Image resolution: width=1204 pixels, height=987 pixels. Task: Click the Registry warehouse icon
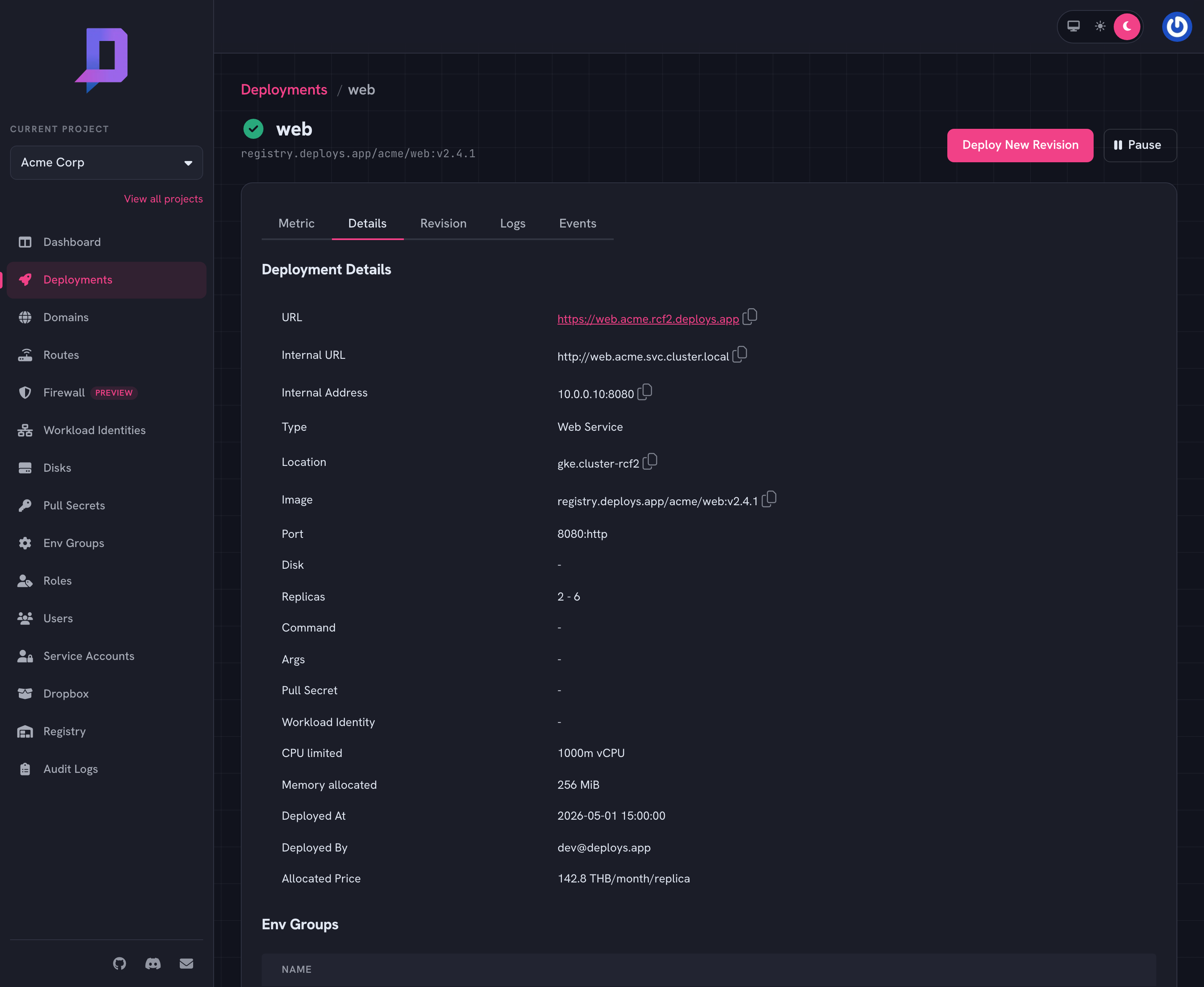(25, 731)
